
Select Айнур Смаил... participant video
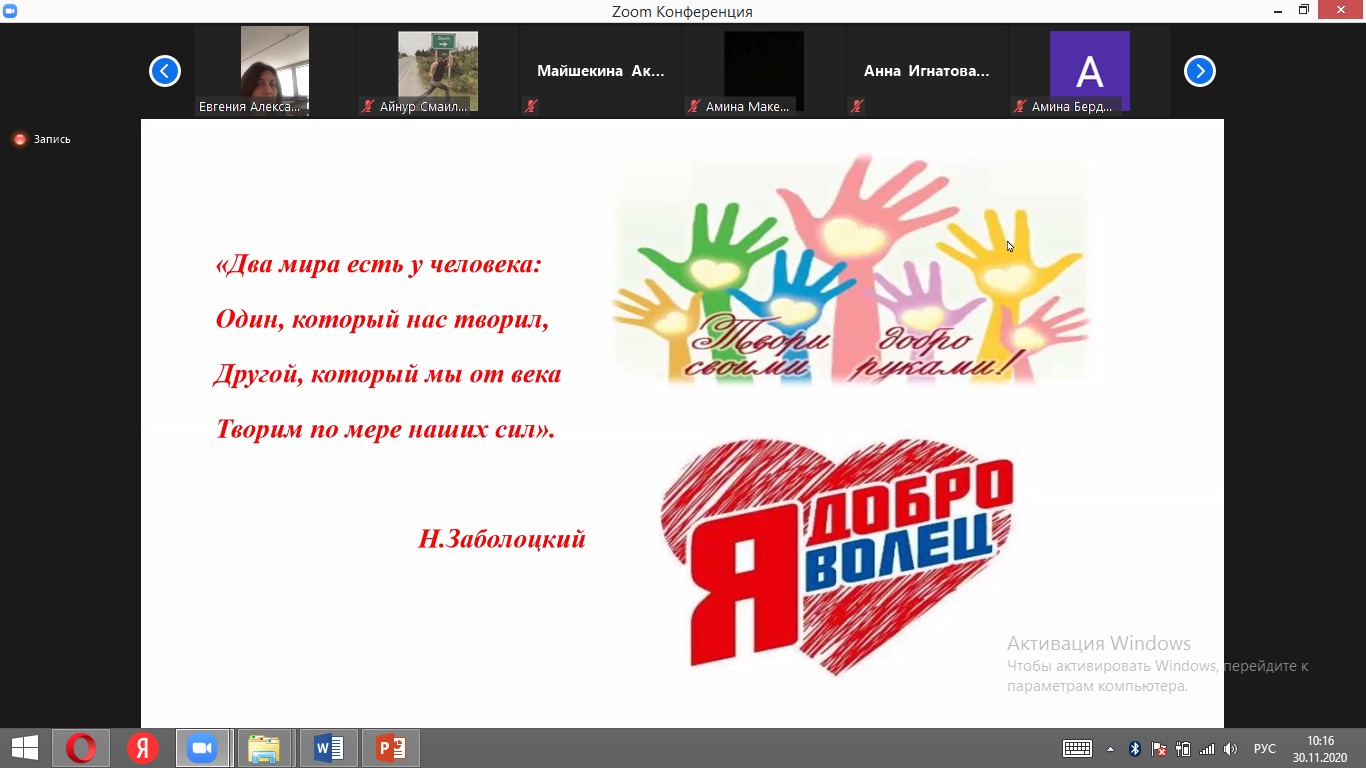(x=437, y=70)
